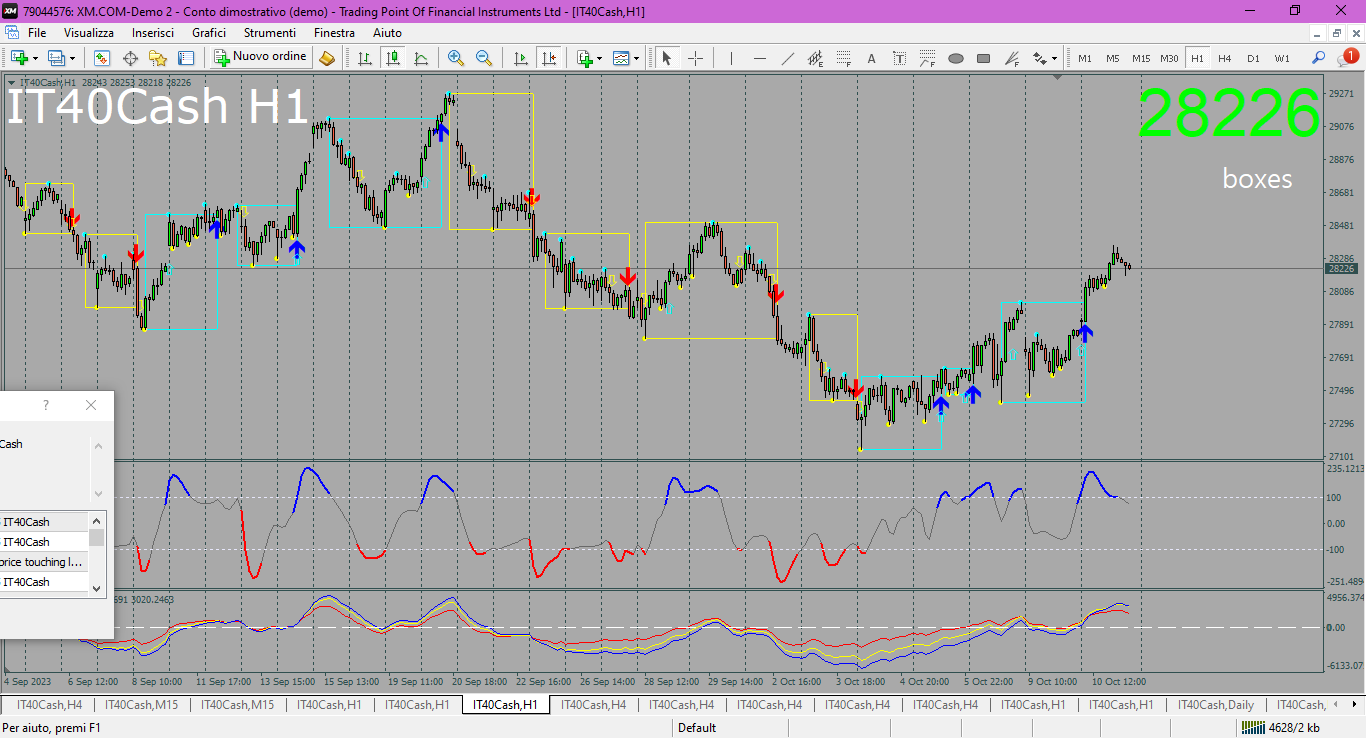Viewport: 1366px width, 738px height.
Task: Open the Profiles toolbar icon
Action: 57,58
